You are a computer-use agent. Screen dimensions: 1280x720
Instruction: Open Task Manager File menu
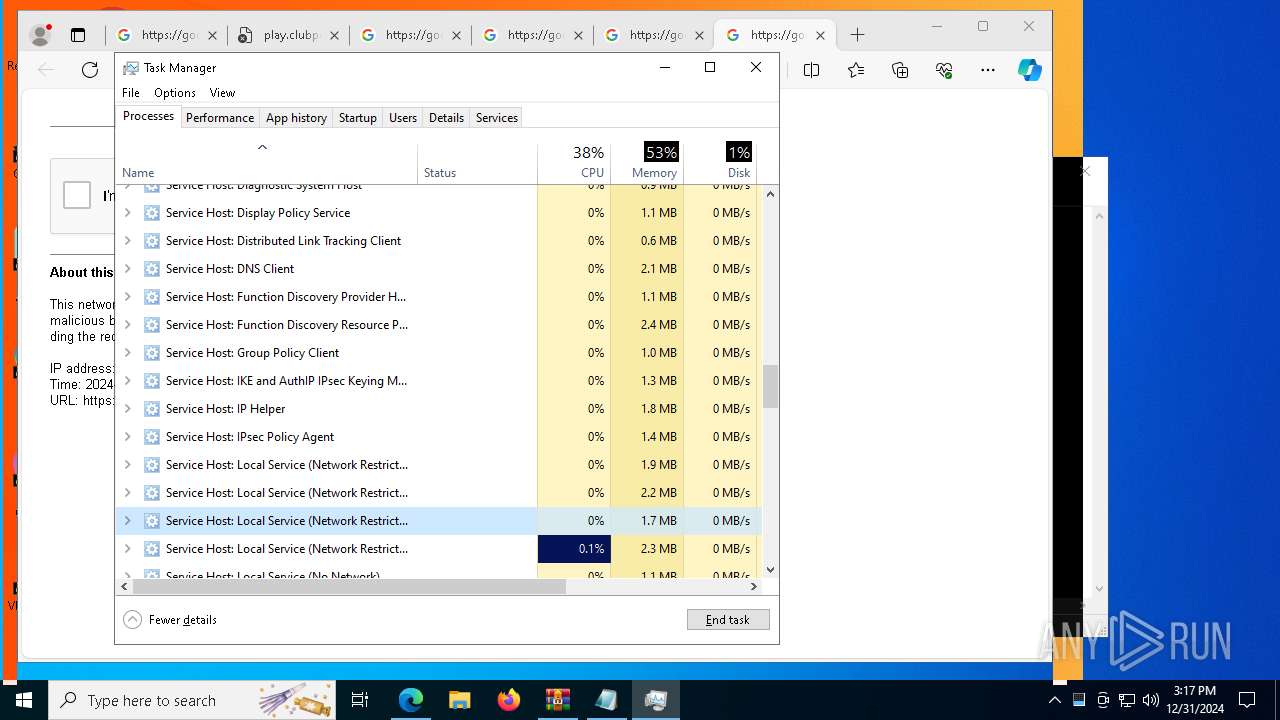[131, 93]
